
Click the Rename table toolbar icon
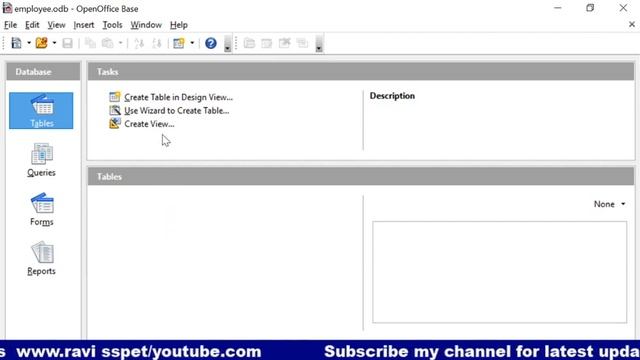click(302, 43)
